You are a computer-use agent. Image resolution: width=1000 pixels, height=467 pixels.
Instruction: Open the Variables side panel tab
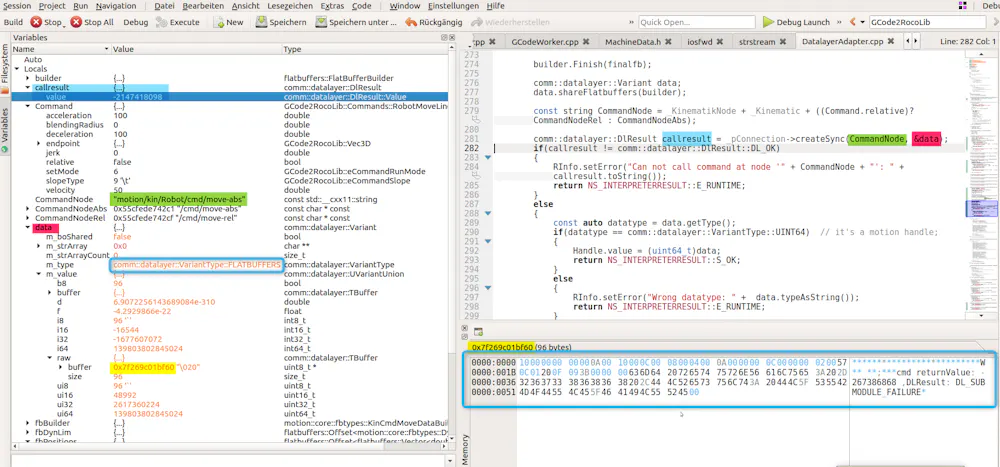coord(5,130)
